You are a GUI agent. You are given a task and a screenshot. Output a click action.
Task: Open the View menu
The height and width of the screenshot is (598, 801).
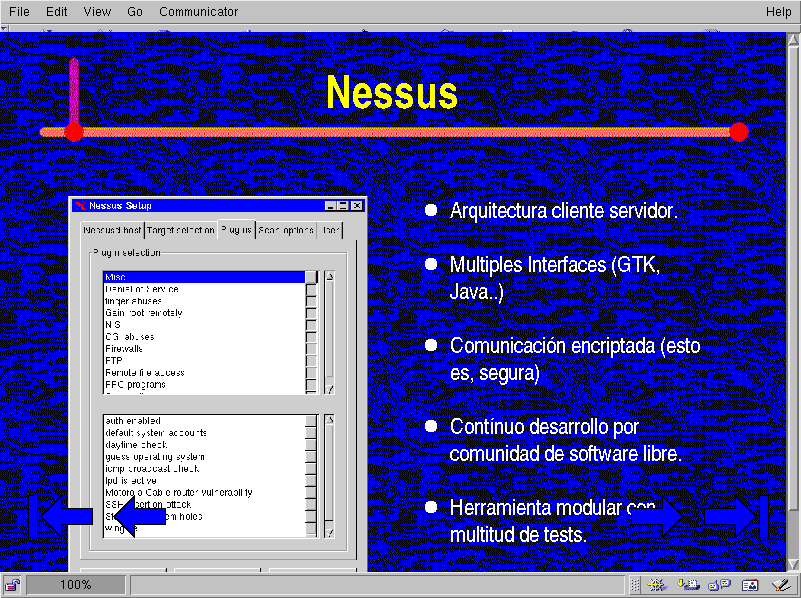click(x=97, y=12)
